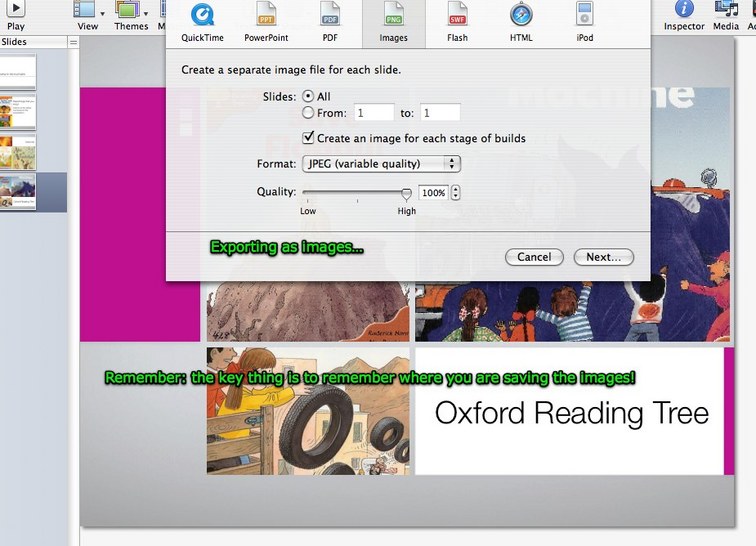Open the Format JPEG dropdown
This screenshot has height=546, width=756.
(381, 164)
